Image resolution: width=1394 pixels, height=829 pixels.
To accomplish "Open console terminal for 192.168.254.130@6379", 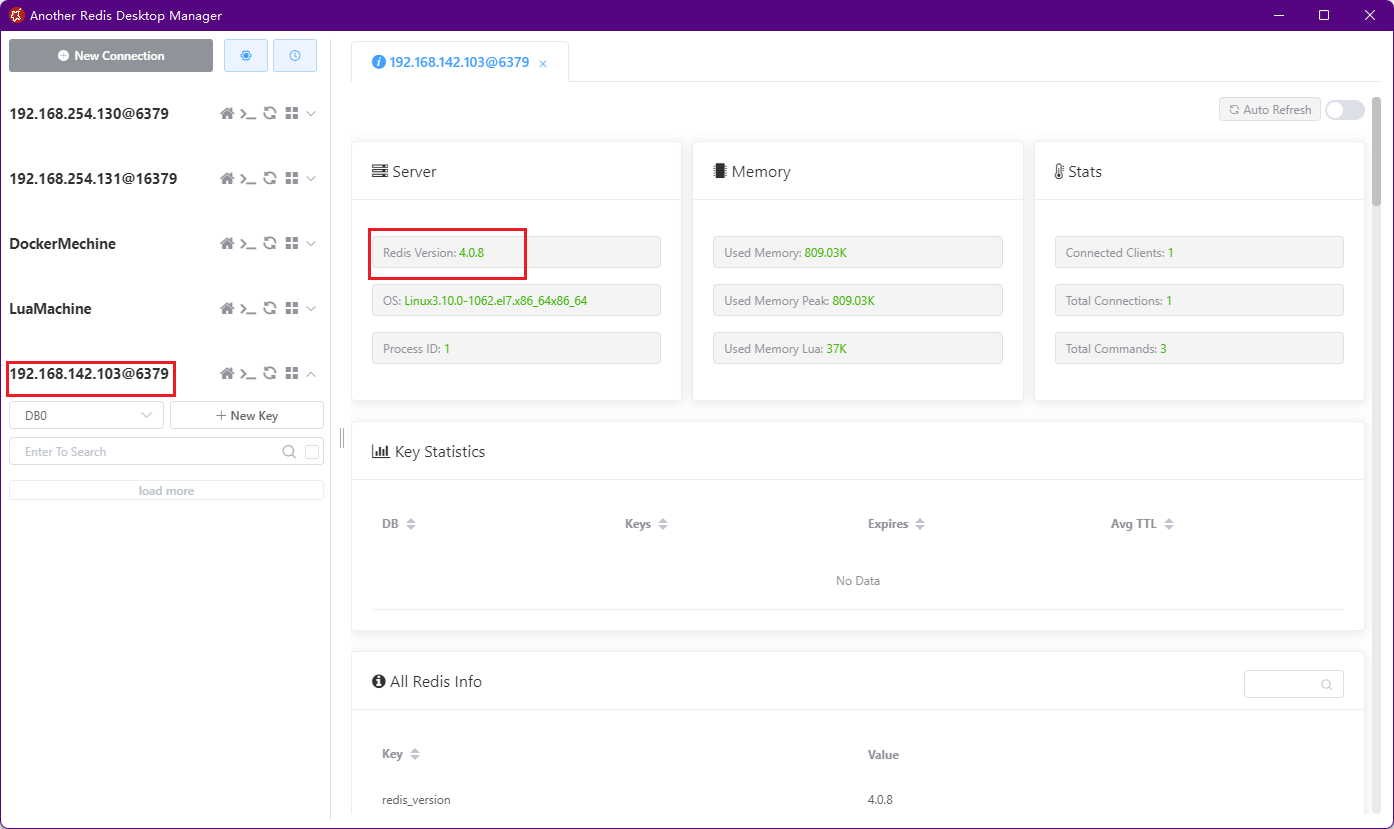I will tap(248, 114).
